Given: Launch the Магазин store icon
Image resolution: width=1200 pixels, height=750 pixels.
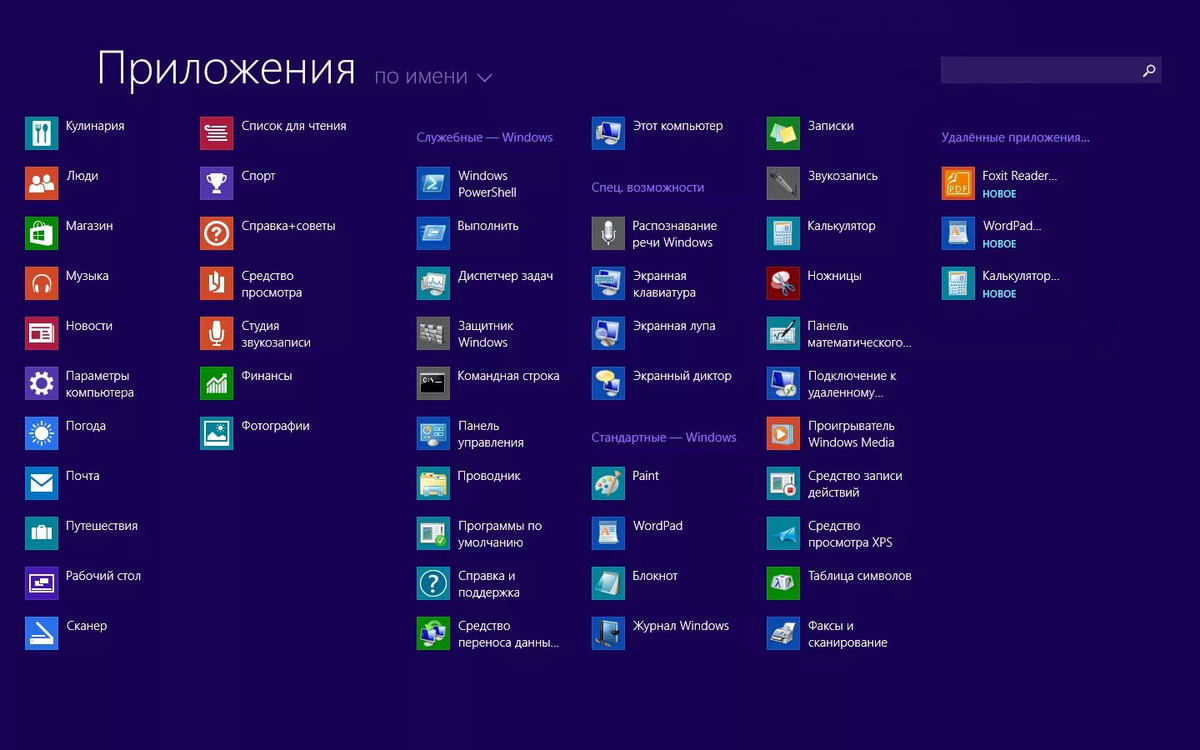Looking at the screenshot, I should point(41,233).
